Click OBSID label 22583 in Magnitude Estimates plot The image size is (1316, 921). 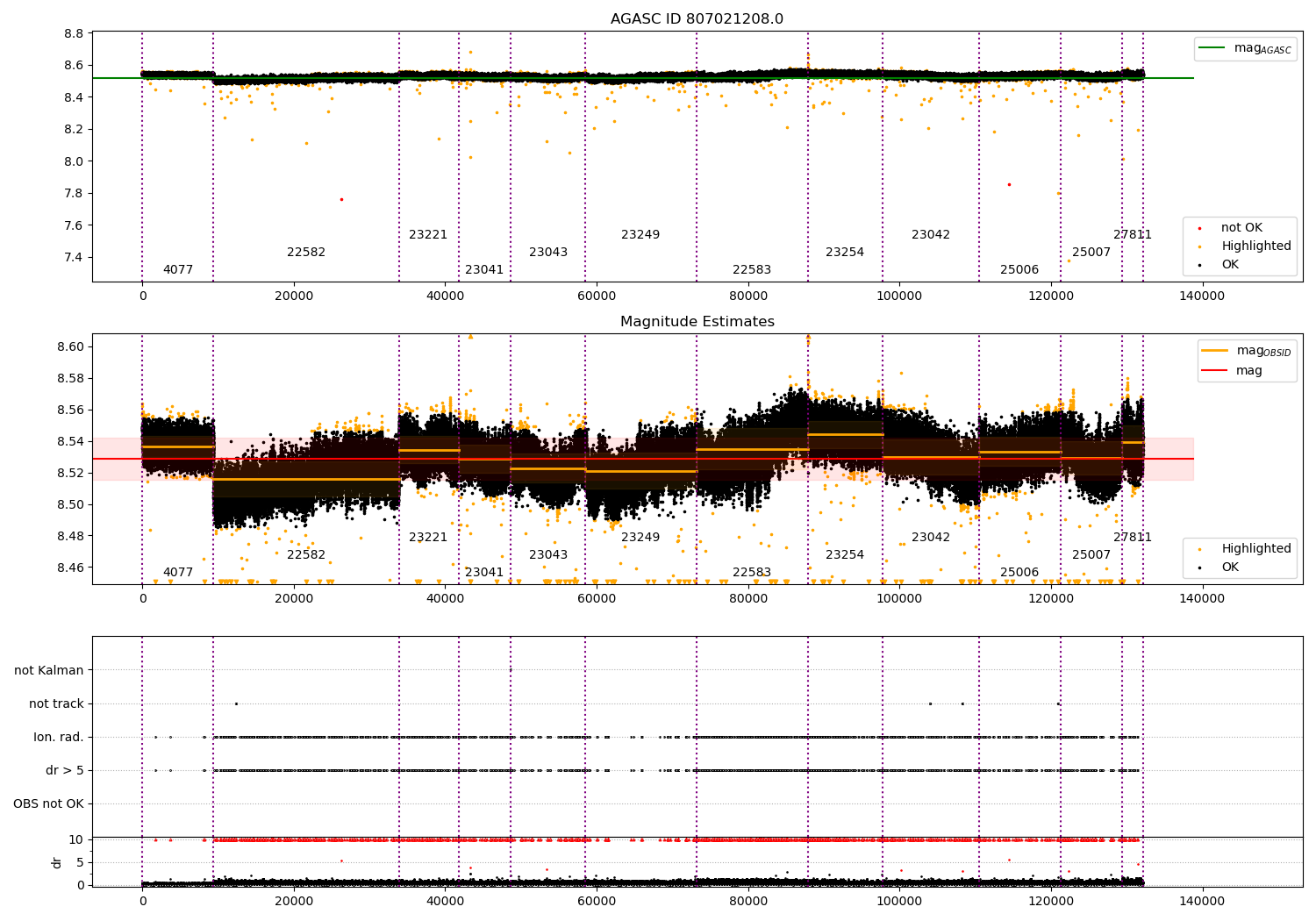(752, 573)
